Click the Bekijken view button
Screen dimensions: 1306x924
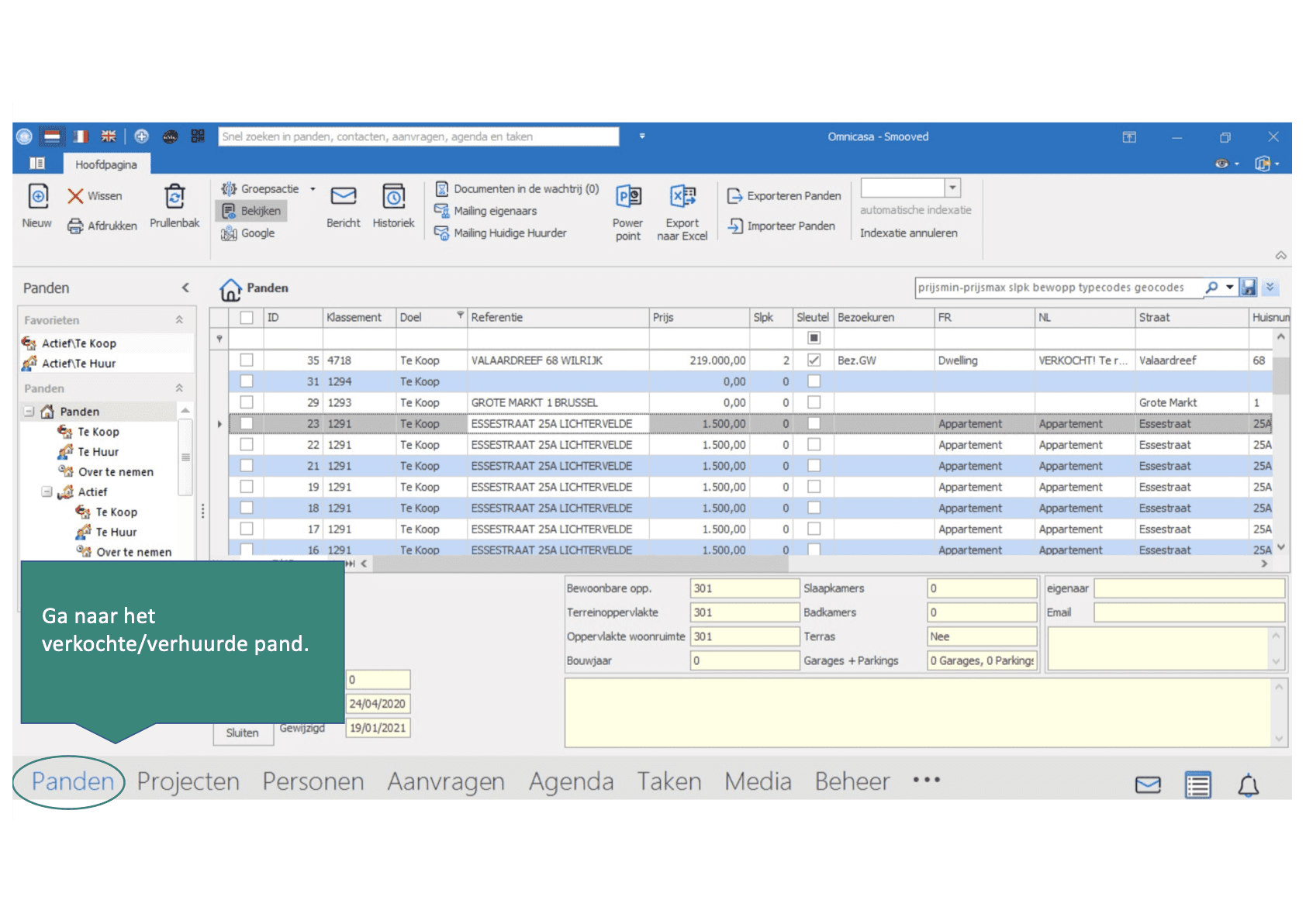[251, 211]
